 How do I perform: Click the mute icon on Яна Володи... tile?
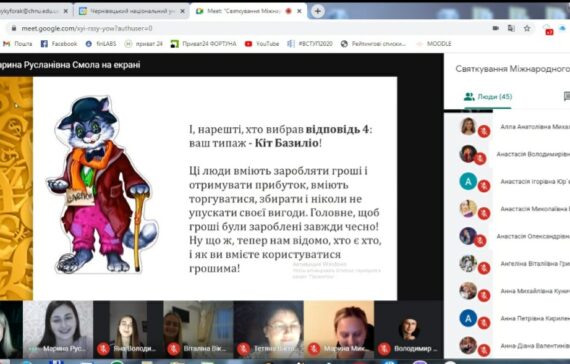coord(103,349)
